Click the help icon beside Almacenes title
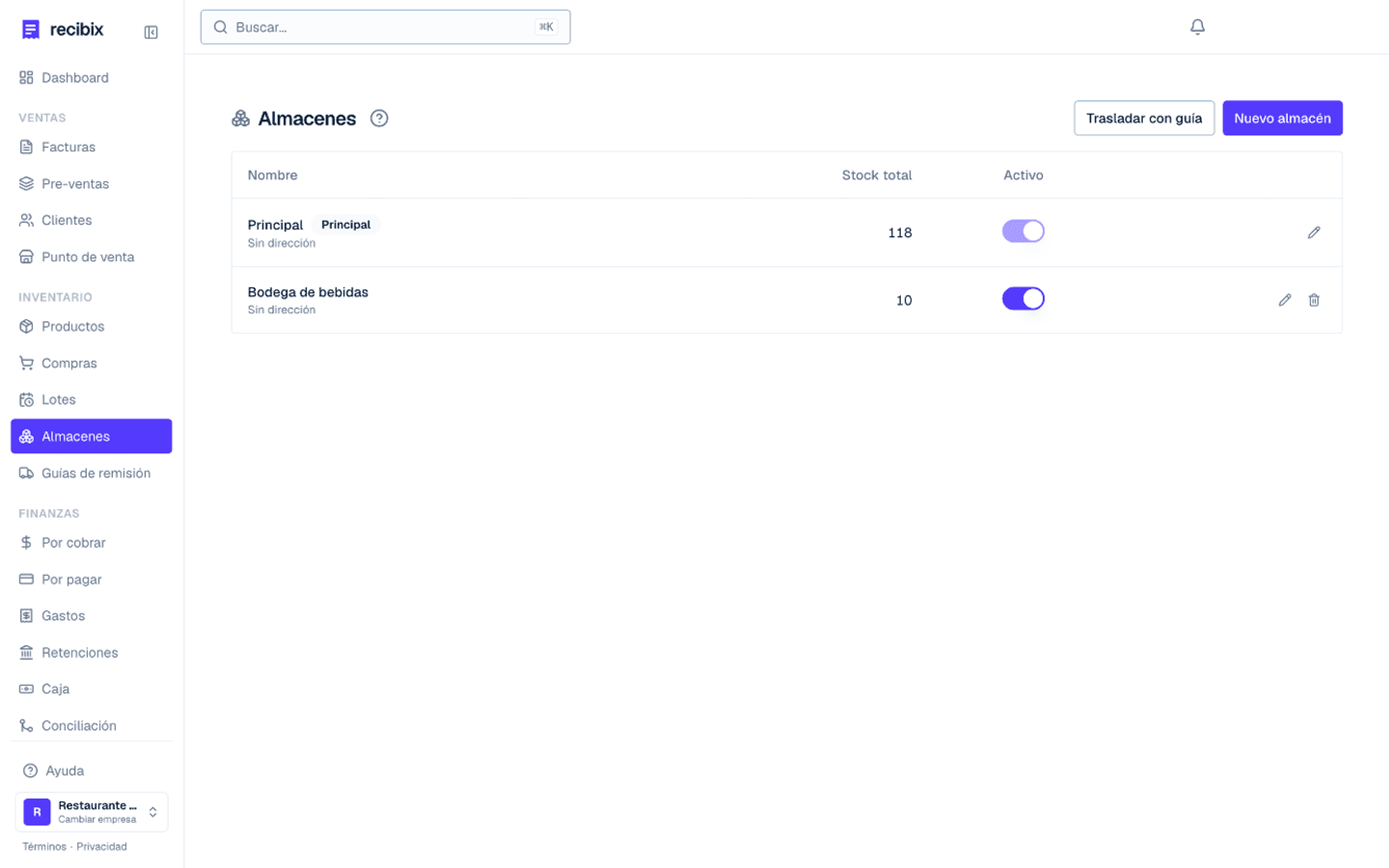Screen dimensions: 1389x868 pyautogui.click(x=379, y=118)
